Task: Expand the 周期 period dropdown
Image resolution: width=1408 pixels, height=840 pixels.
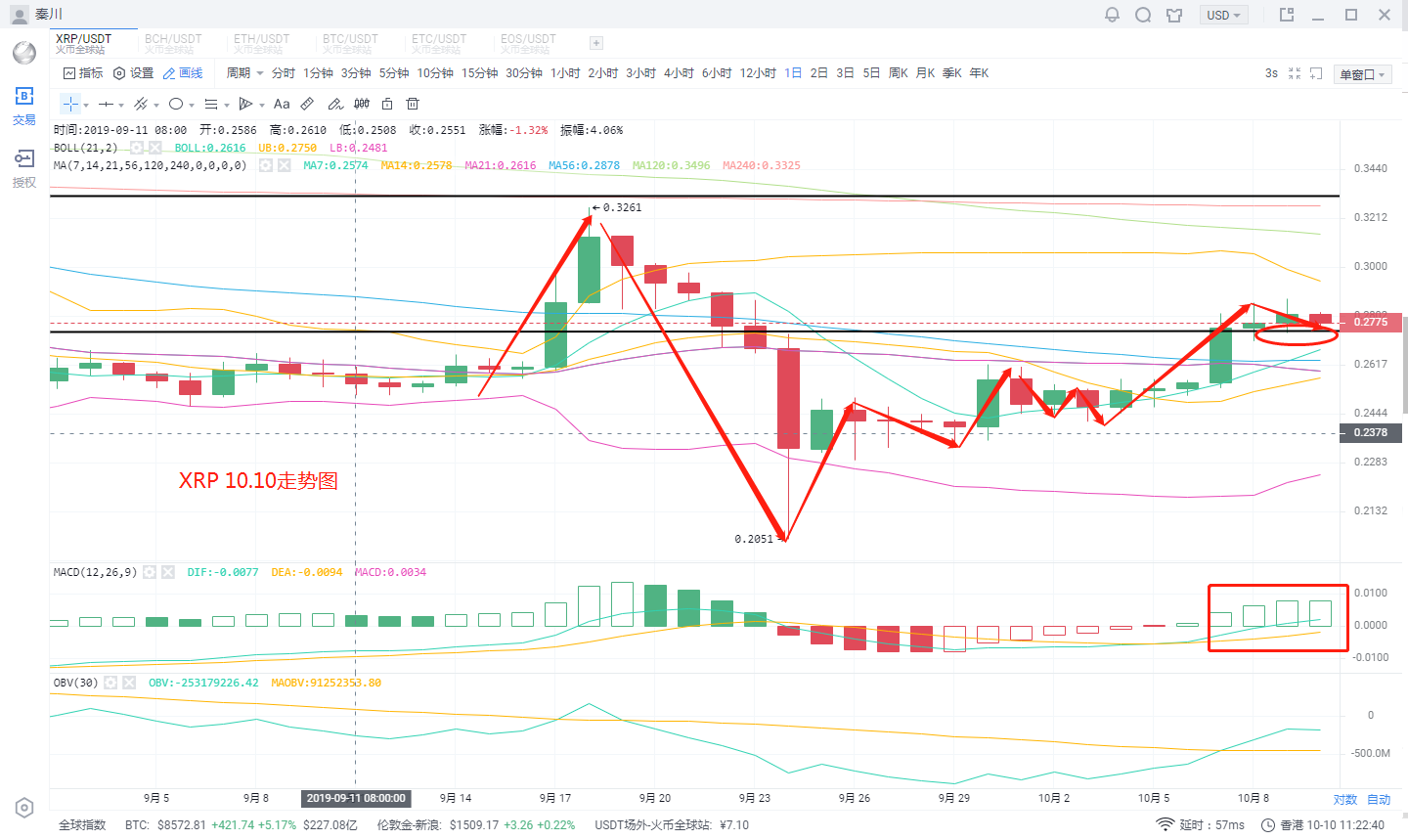Action: (245, 73)
